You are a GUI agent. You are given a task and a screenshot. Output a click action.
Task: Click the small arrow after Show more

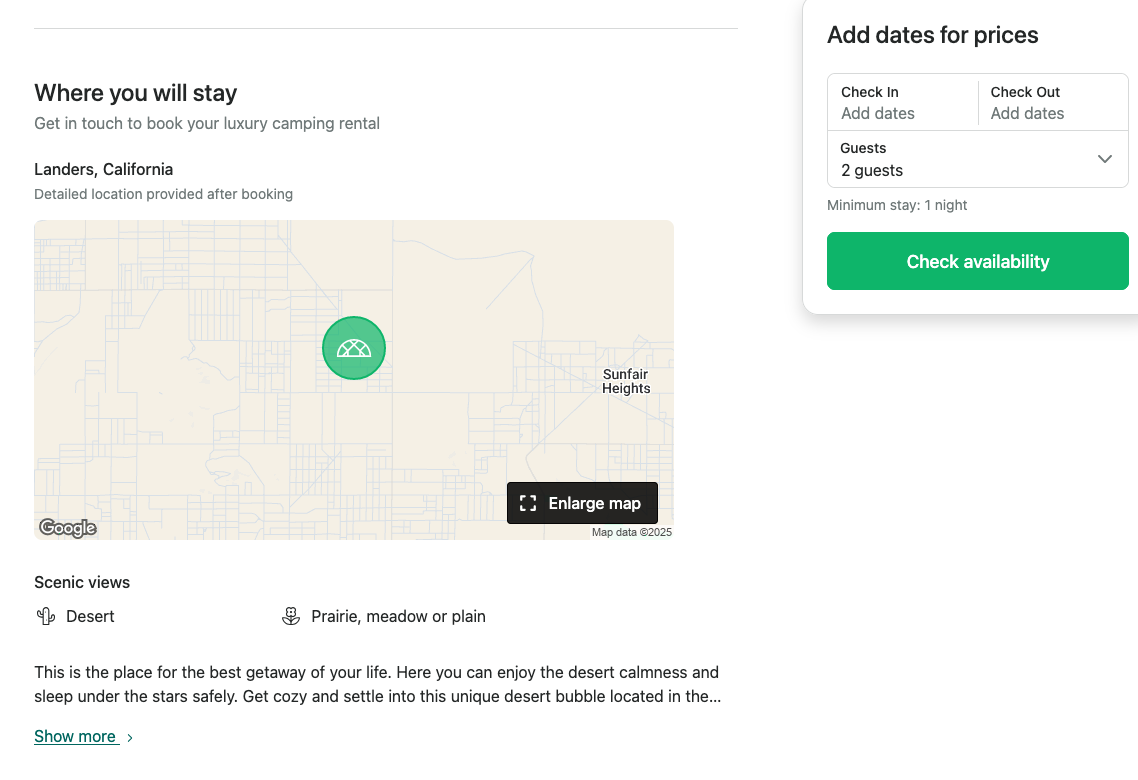(x=130, y=738)
